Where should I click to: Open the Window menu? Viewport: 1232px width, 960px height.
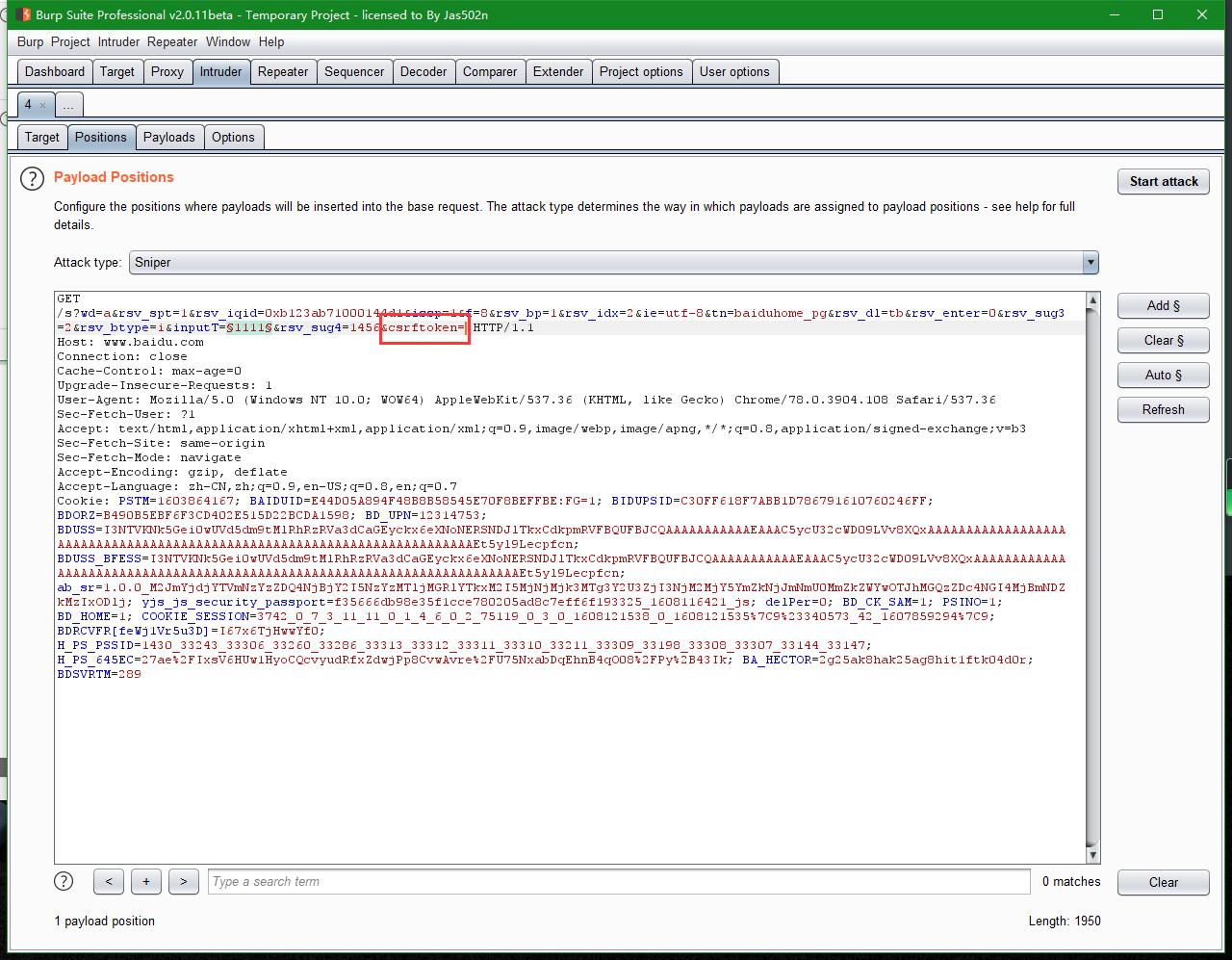[x=228, y=41]
